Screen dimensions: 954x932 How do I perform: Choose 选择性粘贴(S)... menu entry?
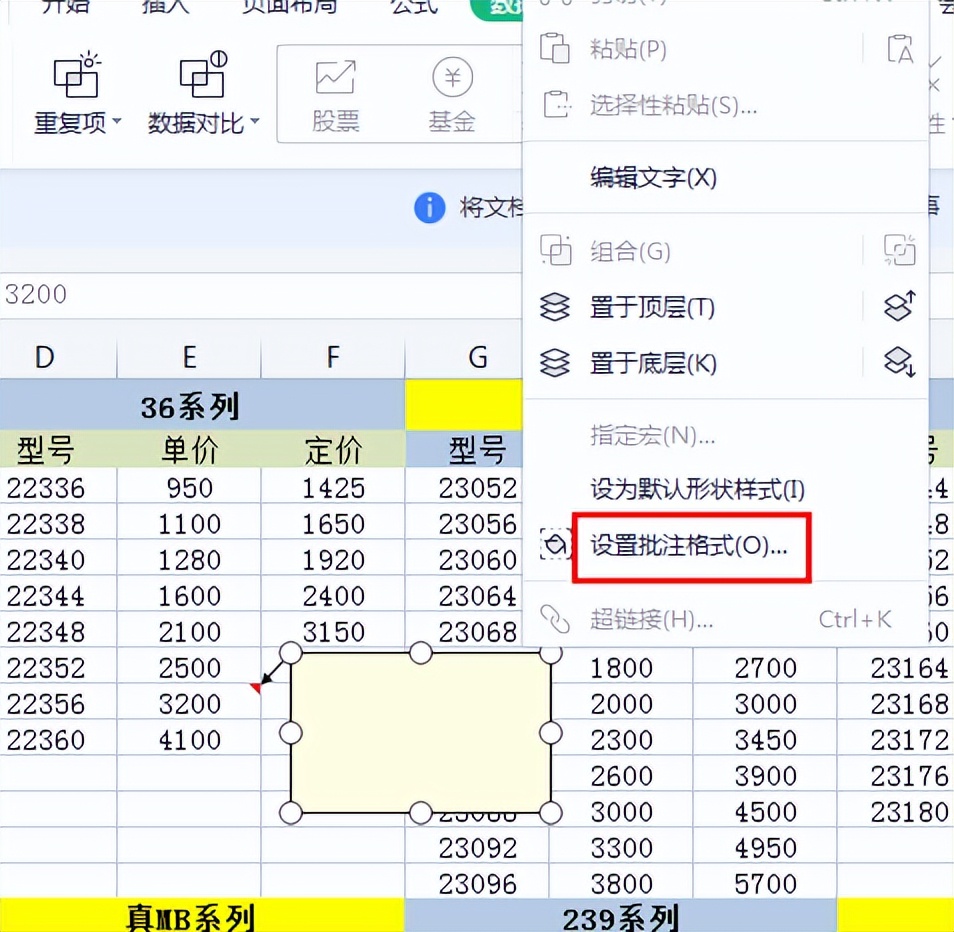(x=673, y=106)
